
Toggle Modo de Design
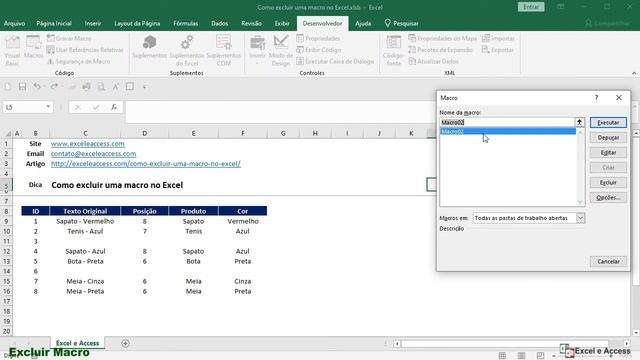click(281, 51)
